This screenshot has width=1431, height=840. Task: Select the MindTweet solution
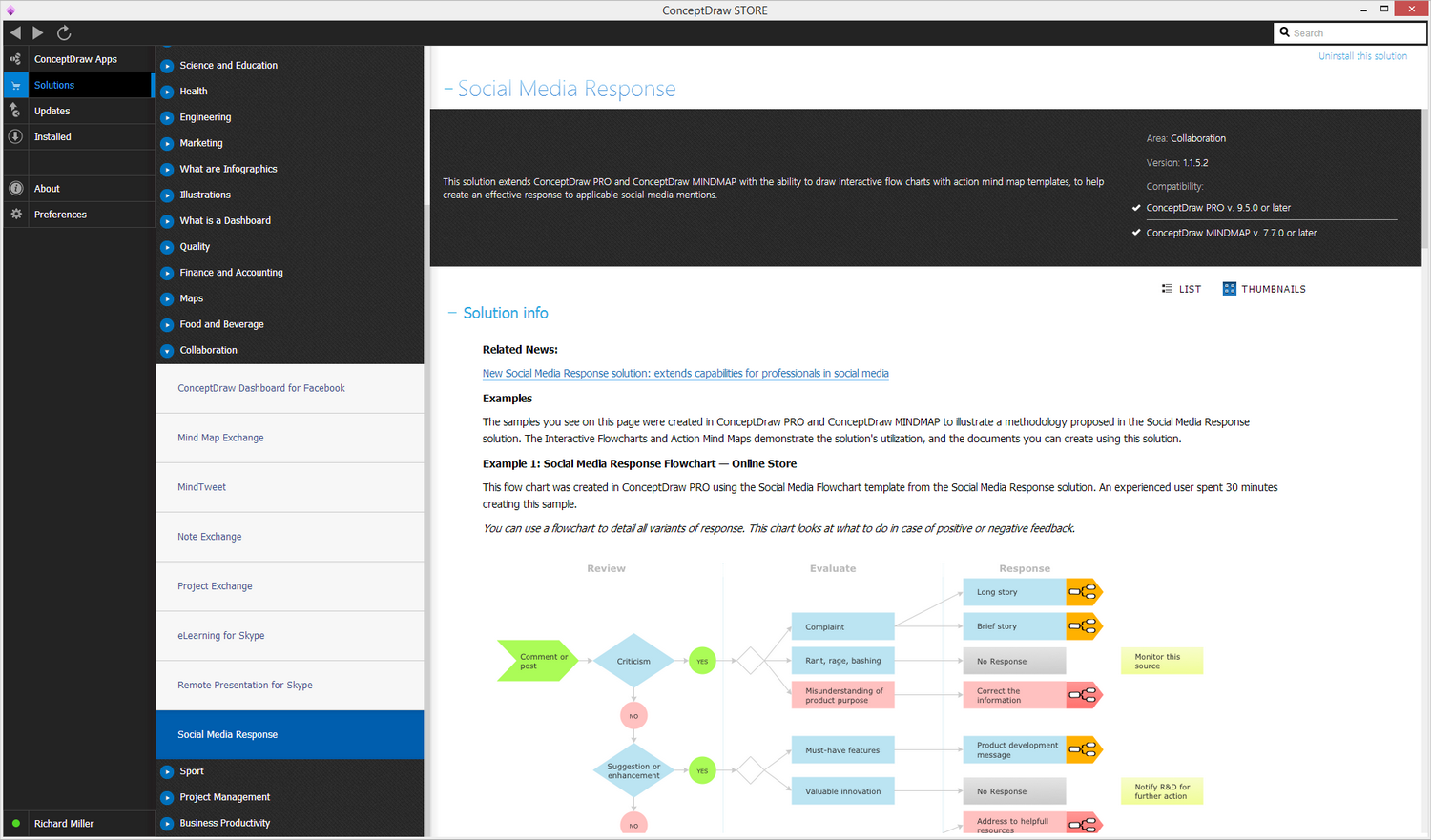click(x=290, y=487)
